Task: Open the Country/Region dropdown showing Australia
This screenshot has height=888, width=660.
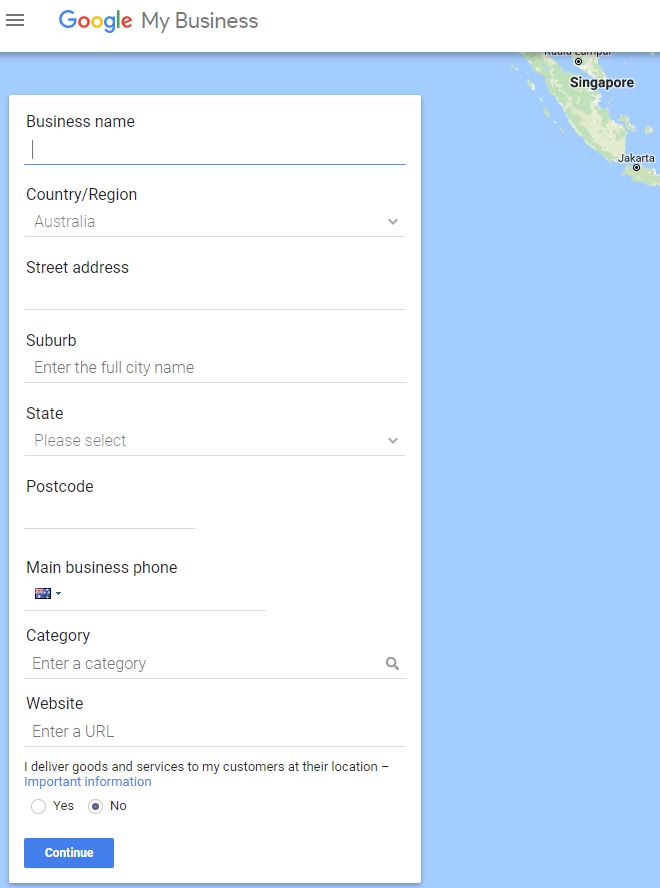Action: [215, 221]
